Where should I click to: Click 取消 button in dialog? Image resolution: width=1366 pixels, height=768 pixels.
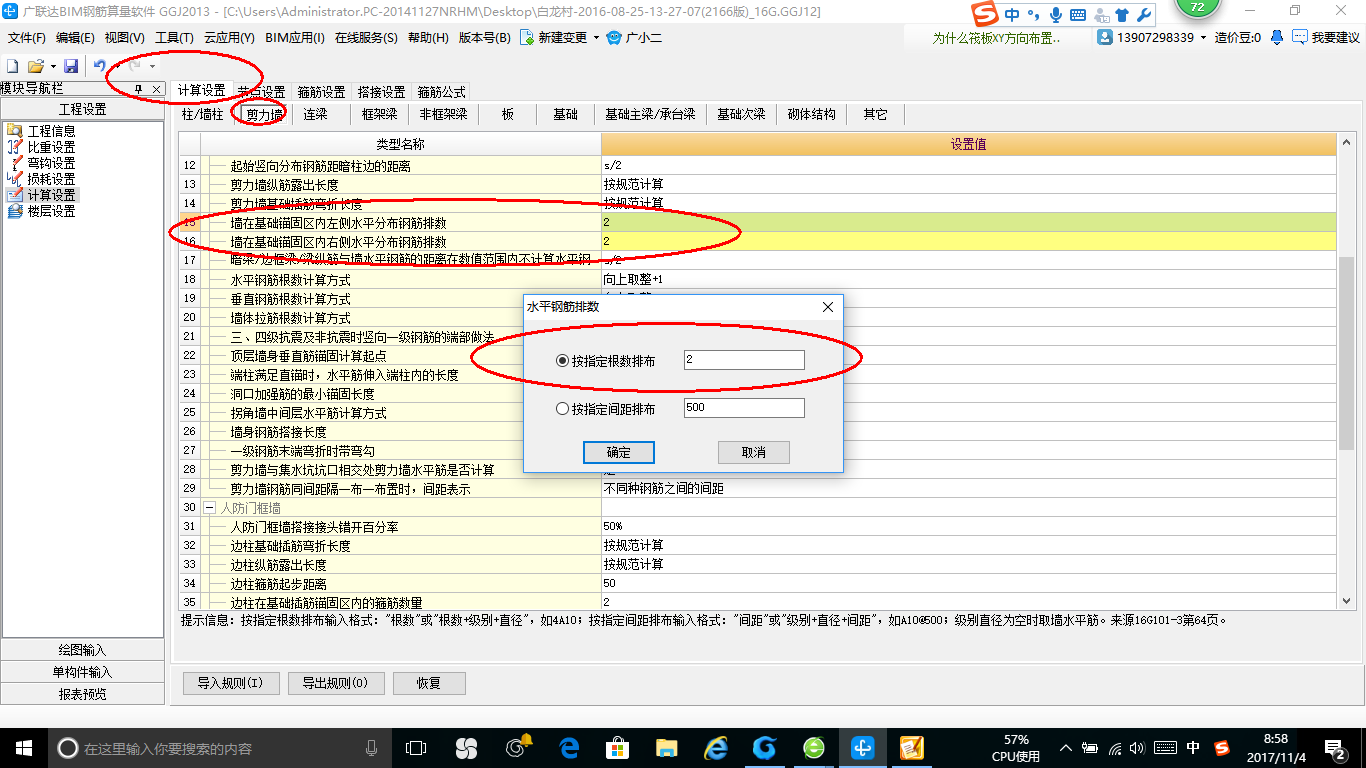coord(754,452)
